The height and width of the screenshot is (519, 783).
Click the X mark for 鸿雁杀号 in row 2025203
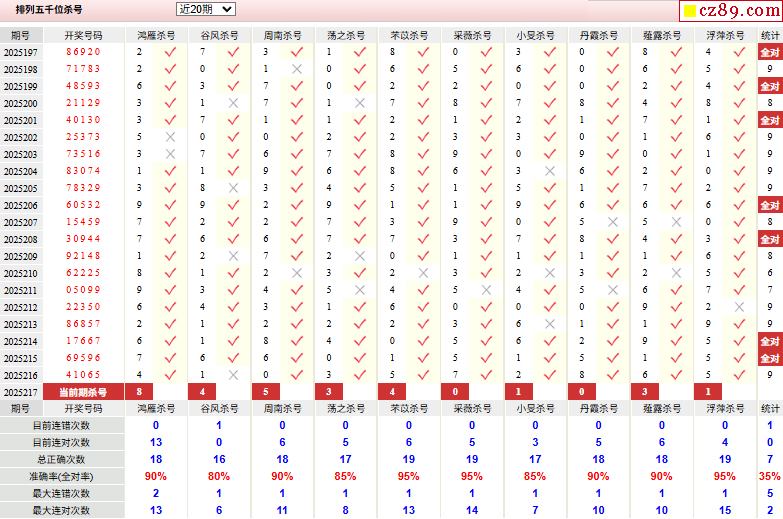click(x=170, y=154)
